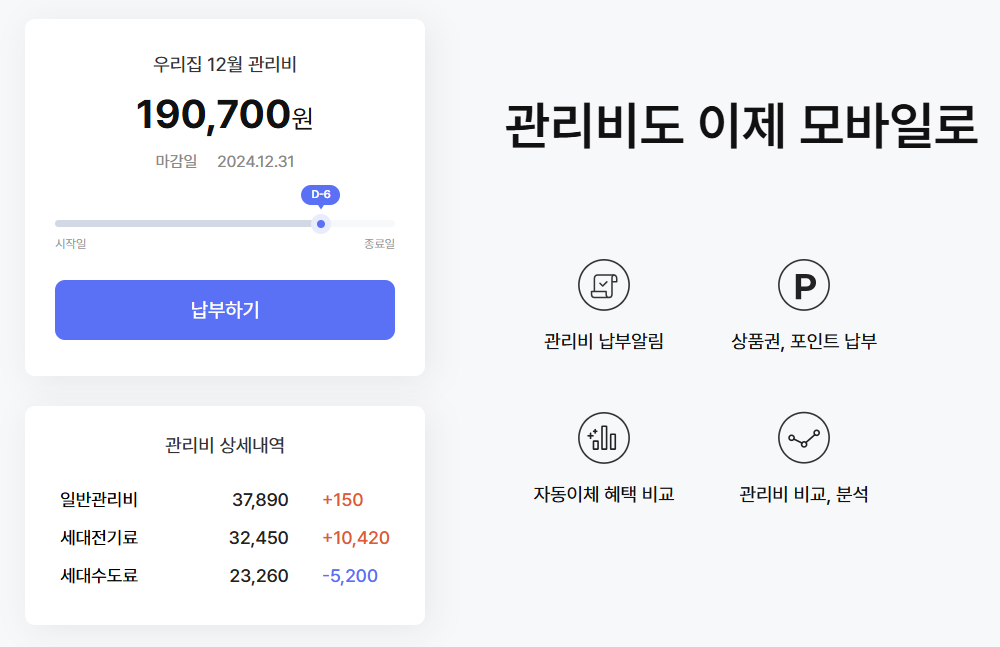
Task: Select the 일반관리비 row label
Action: click(x=99, y=500)
